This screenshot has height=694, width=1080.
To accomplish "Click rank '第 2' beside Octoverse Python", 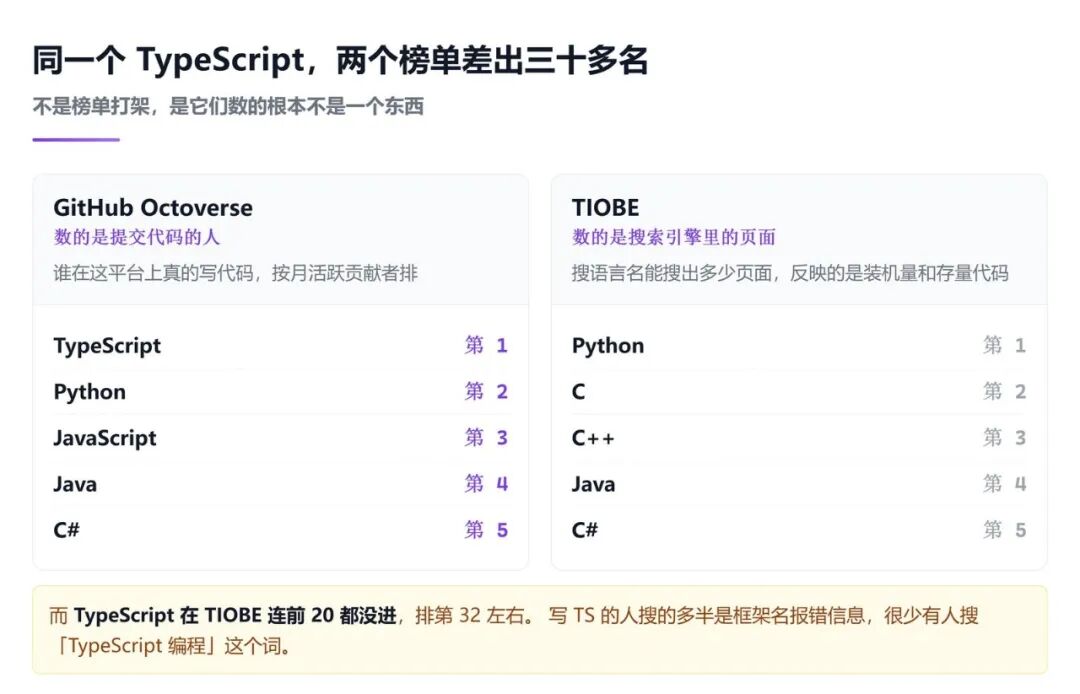I will [486, 391].
